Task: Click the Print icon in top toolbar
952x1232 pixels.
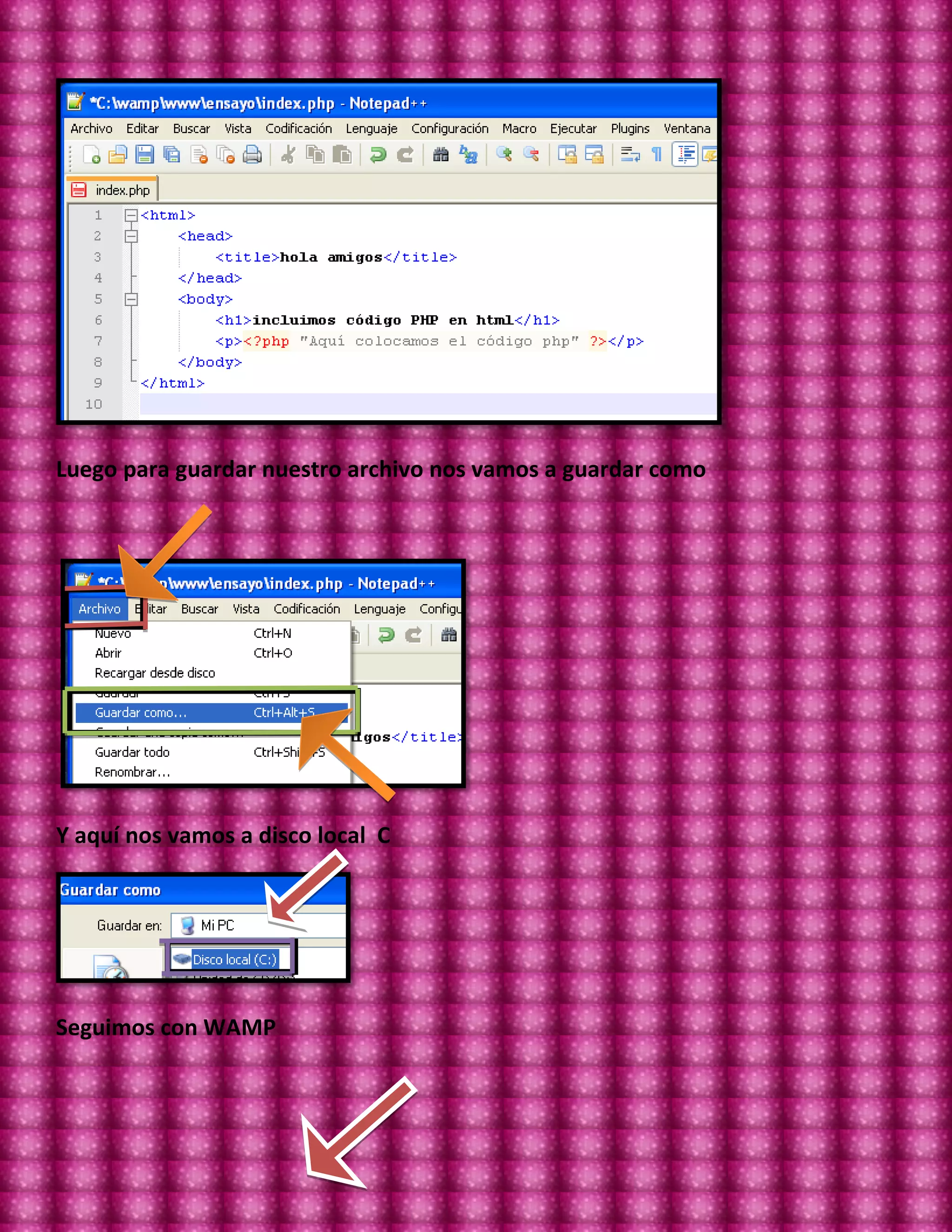Action: tap(252, 154)
